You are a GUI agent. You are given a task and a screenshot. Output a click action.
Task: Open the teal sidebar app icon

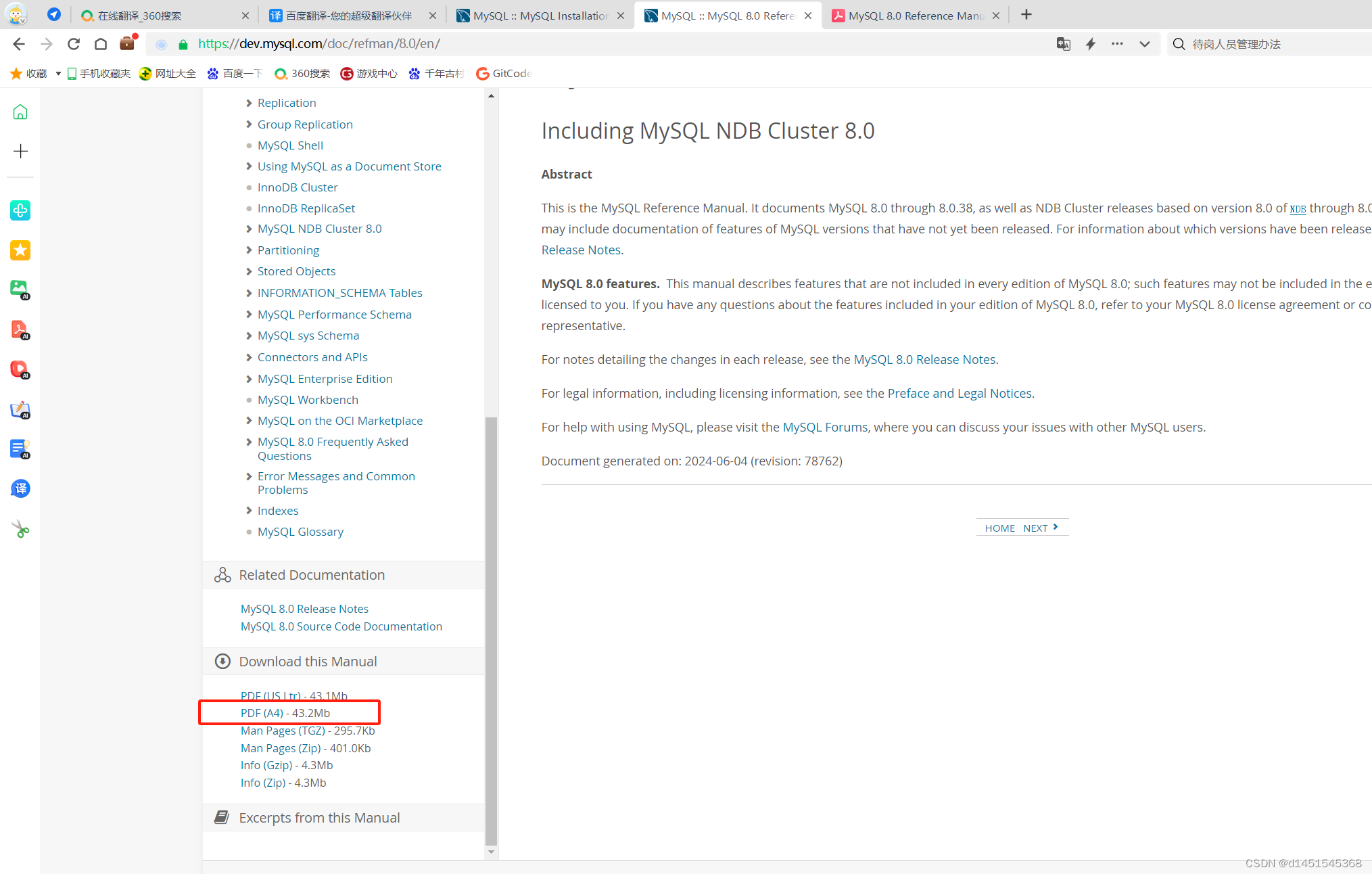point(20,210)
